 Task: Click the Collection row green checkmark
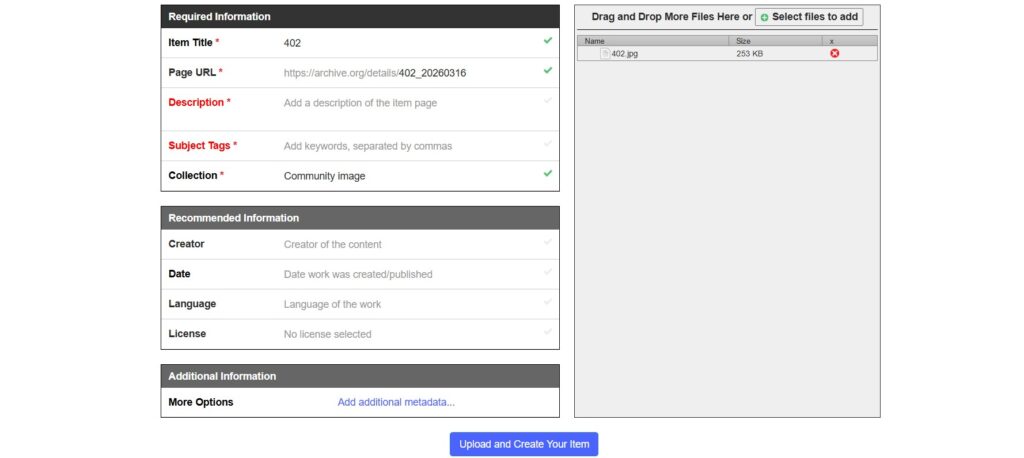coord(547,173)
